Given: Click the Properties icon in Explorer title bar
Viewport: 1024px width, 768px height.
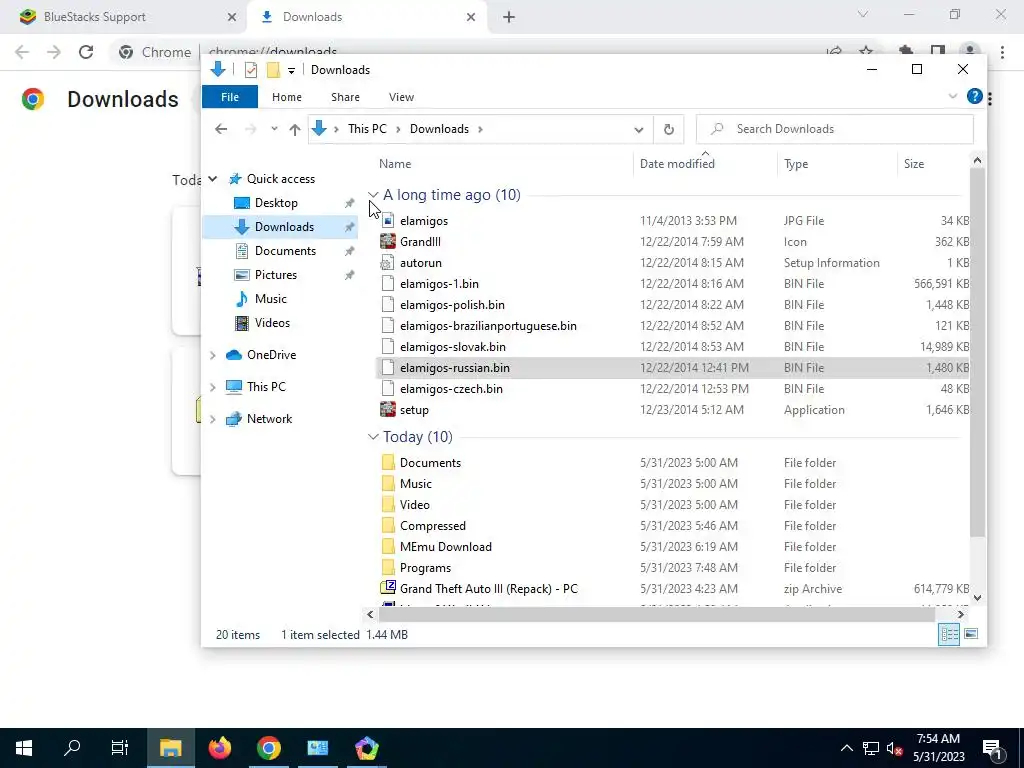Looking at the screenshot, I should click(x=251, y=70).
